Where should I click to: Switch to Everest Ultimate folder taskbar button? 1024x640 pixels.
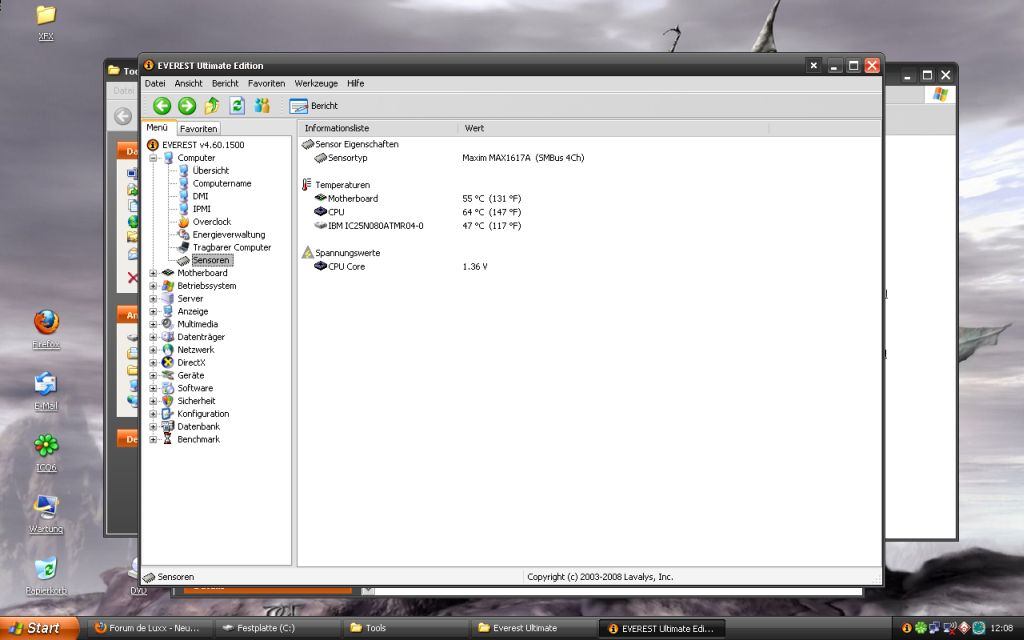(532, 628)
